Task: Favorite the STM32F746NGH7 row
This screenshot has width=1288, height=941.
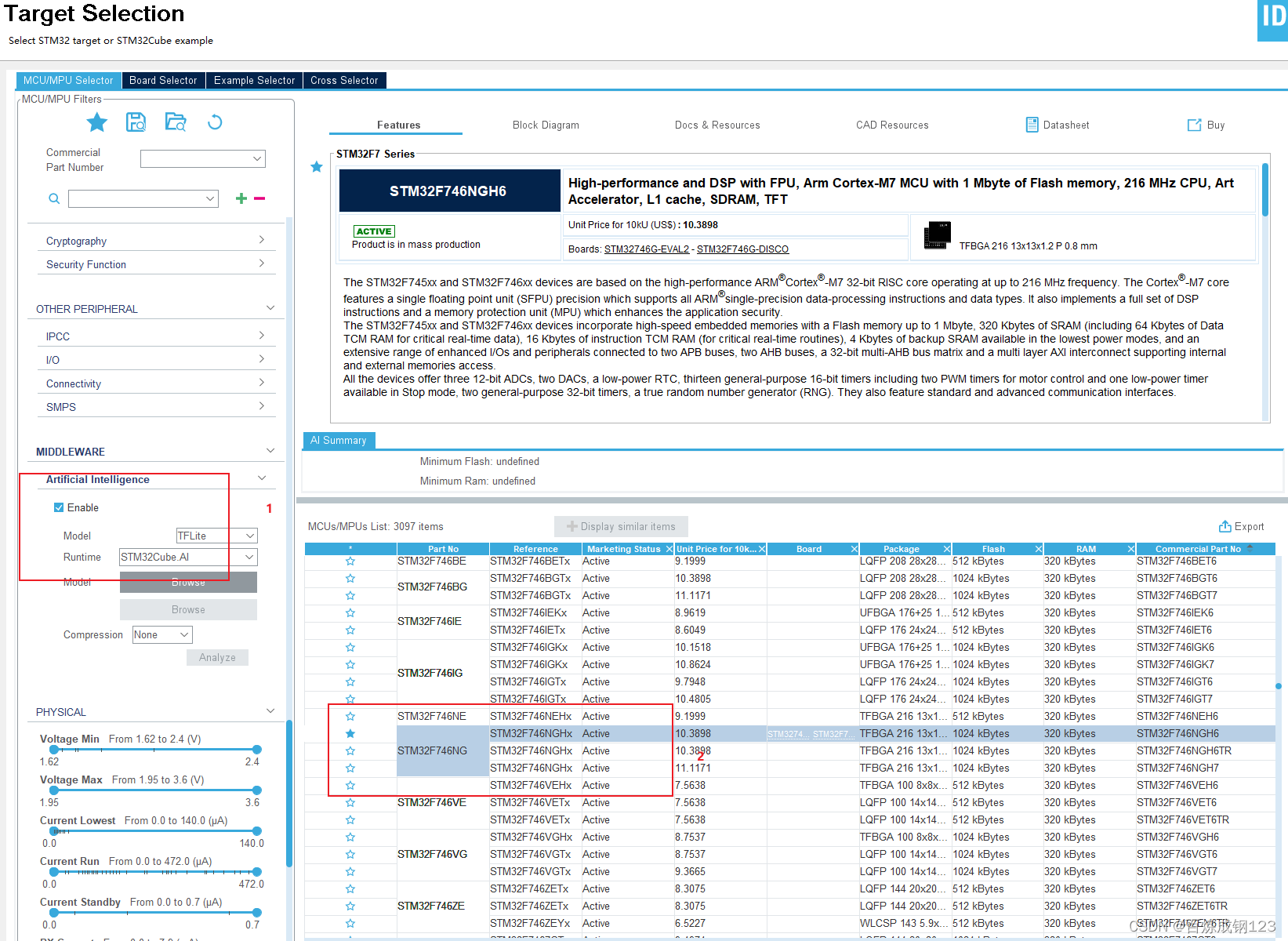Action: (x=350, y=768)
